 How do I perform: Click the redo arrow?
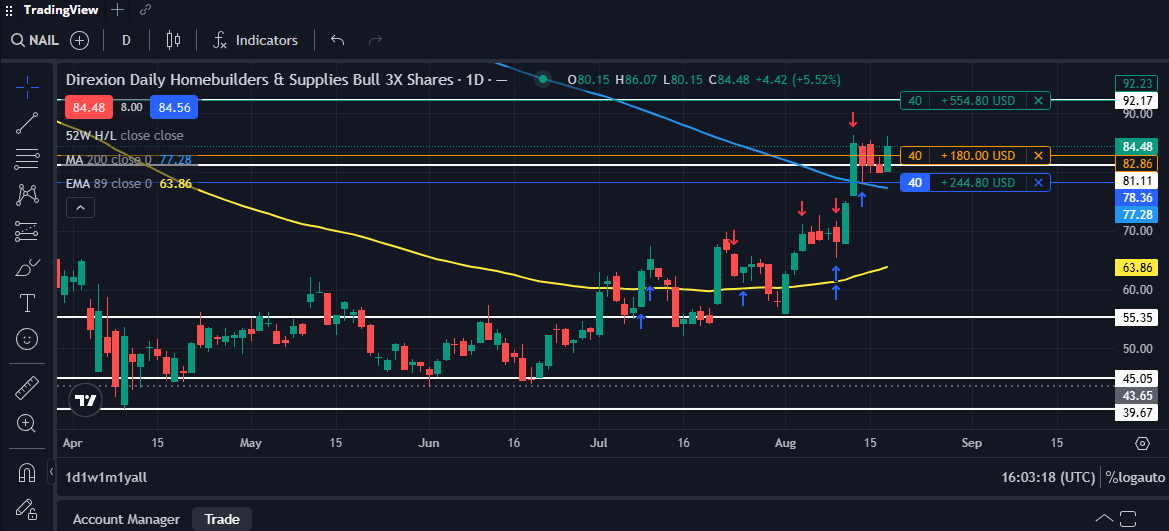375,40
